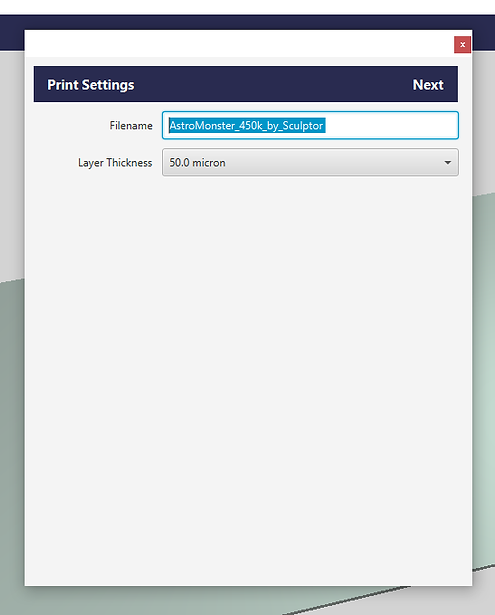Open the Layer Thickness dropdown
The width and height of the screenshot is (495, 615).
click(310, 162)
